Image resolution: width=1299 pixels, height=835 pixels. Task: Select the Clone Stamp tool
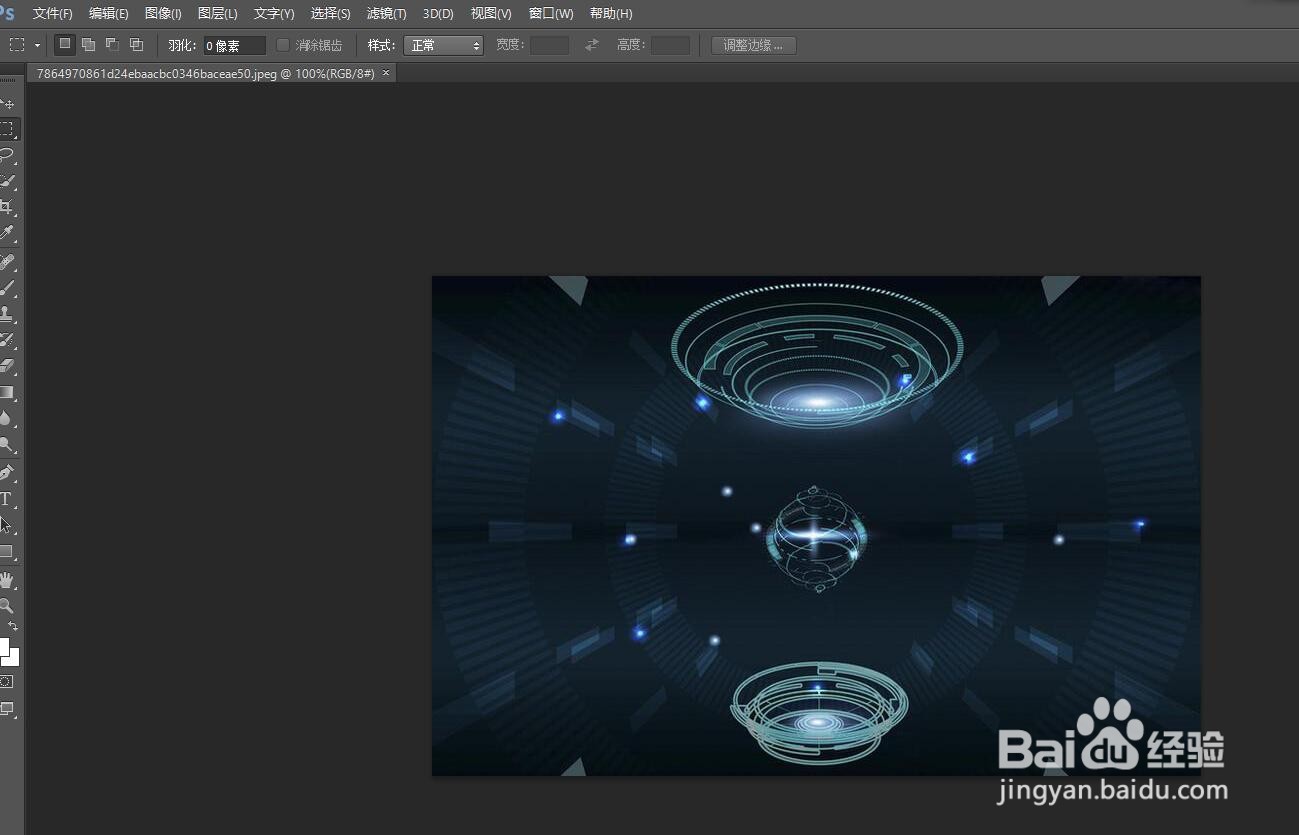click(x=8, y=314)
